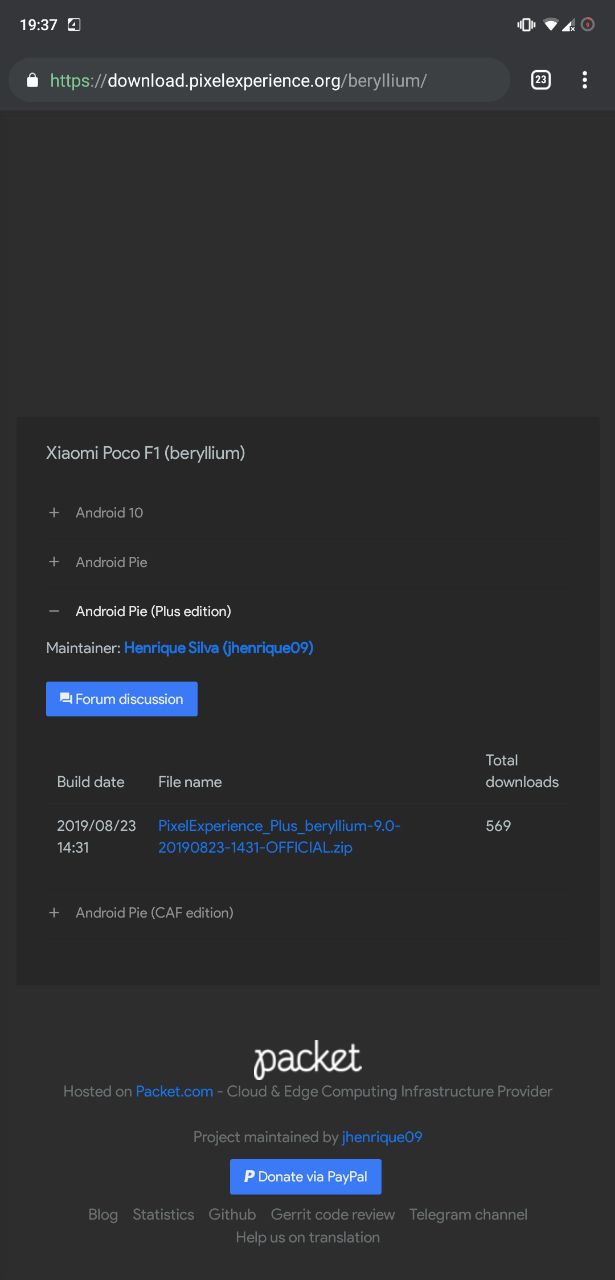Tap the screenshot notification icon beside the clock

[x=74, y=25]
